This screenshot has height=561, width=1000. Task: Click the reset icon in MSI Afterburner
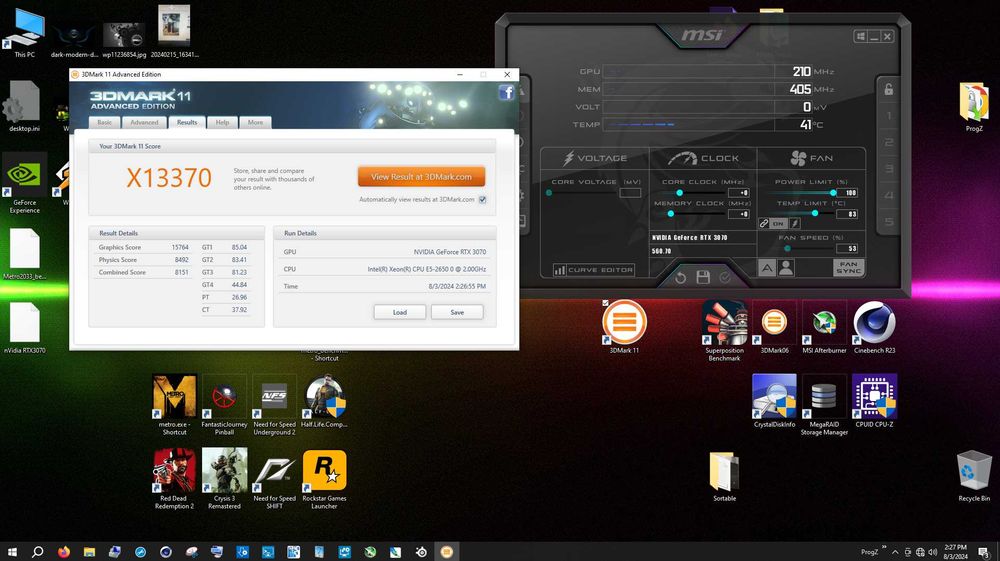(680, 277)
